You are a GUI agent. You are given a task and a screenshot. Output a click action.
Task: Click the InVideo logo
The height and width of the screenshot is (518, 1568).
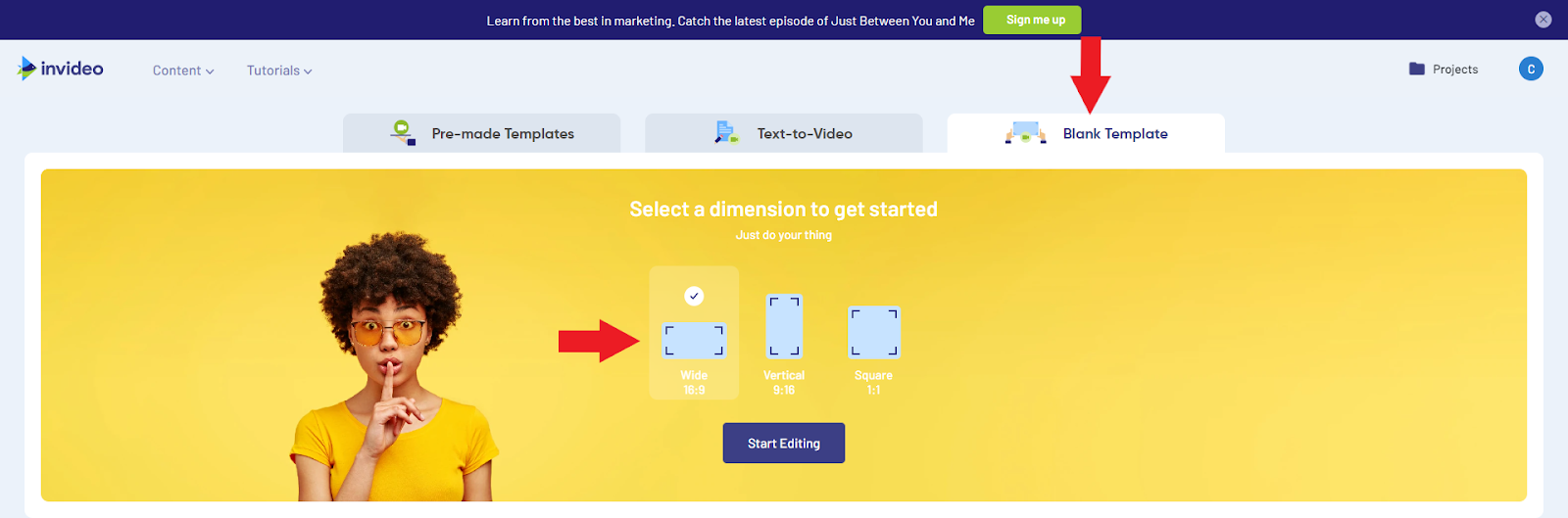pos(61,69)
